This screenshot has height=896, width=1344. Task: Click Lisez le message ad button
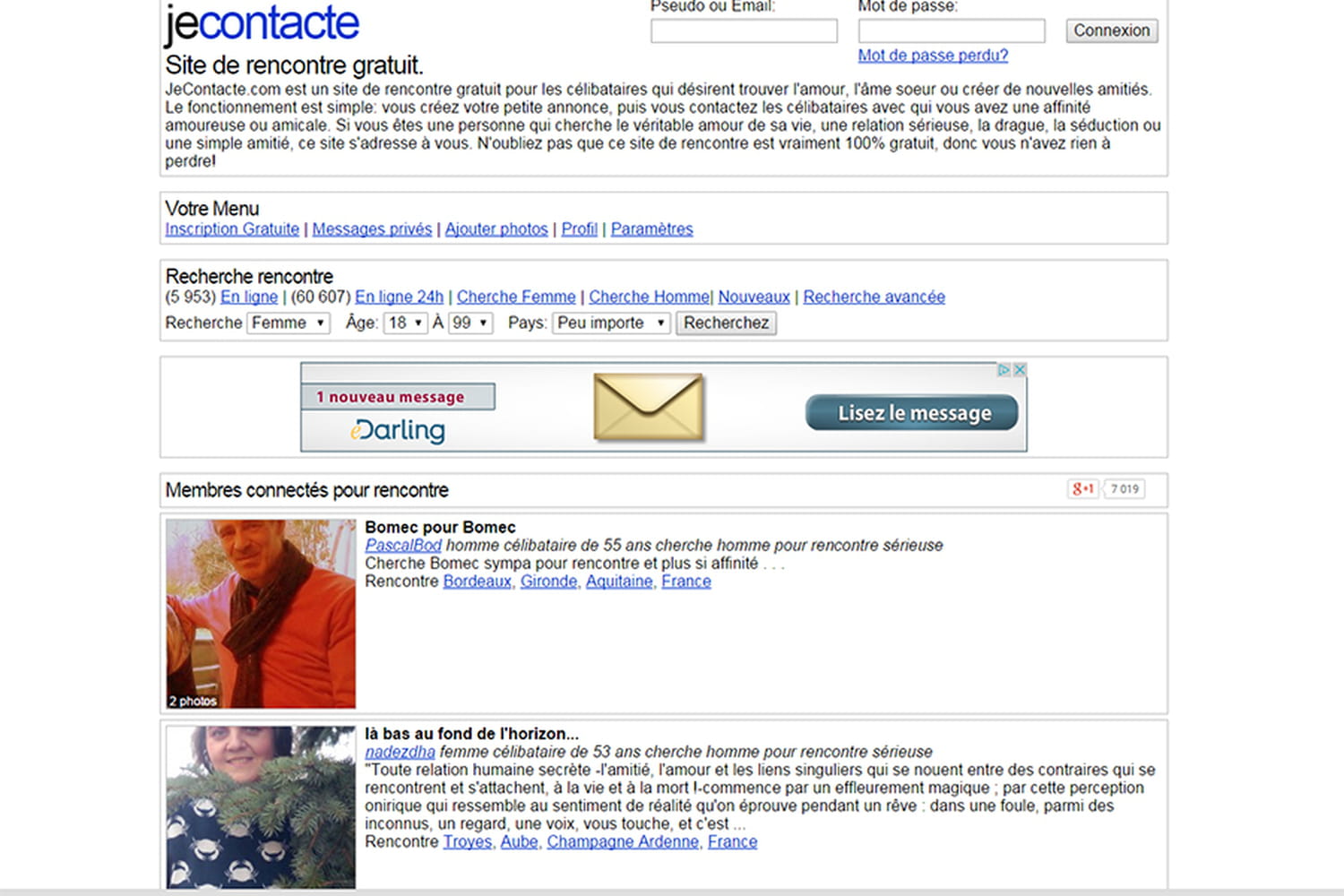(911, 413)
